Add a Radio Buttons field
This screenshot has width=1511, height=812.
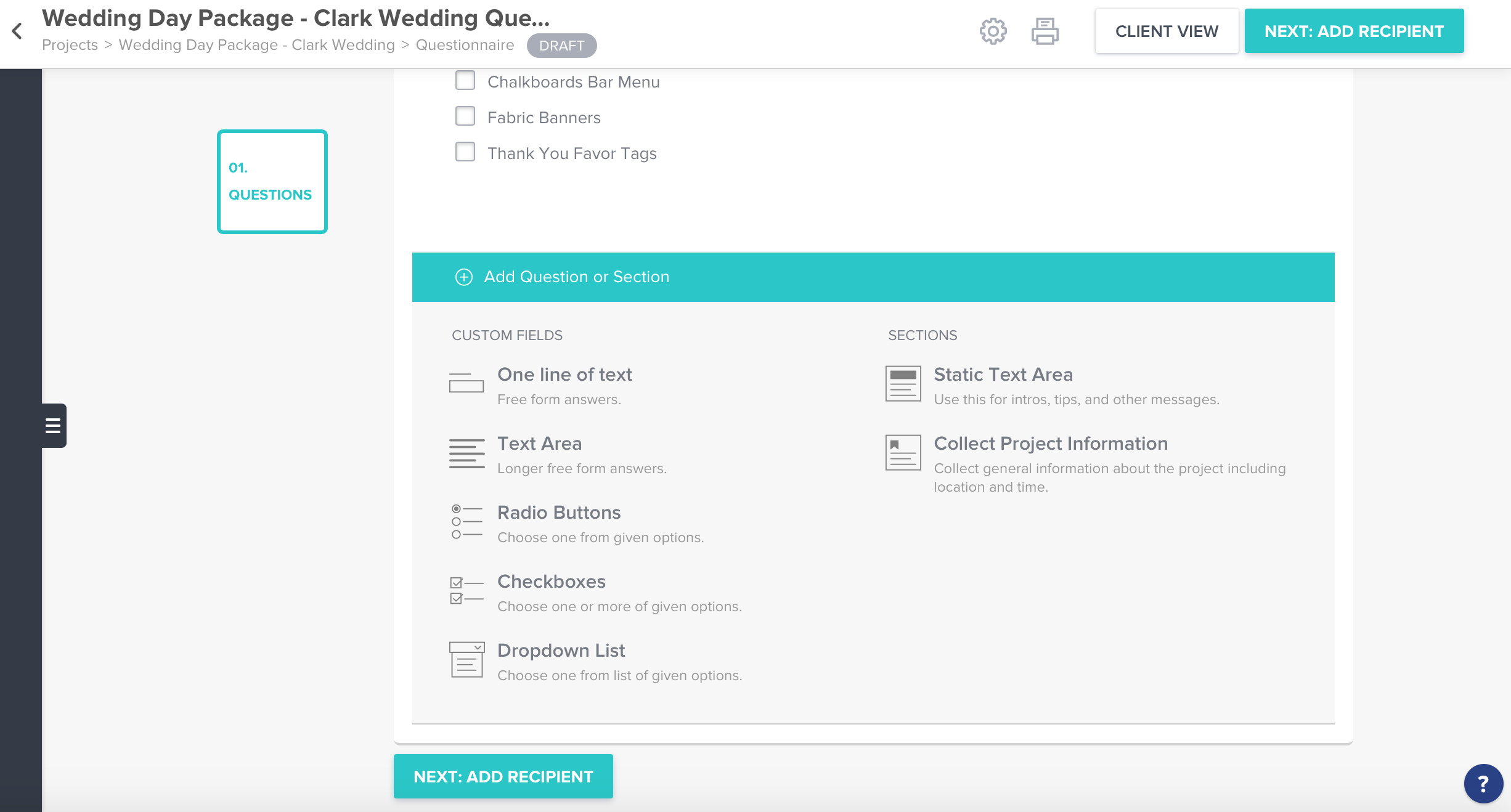559,513
